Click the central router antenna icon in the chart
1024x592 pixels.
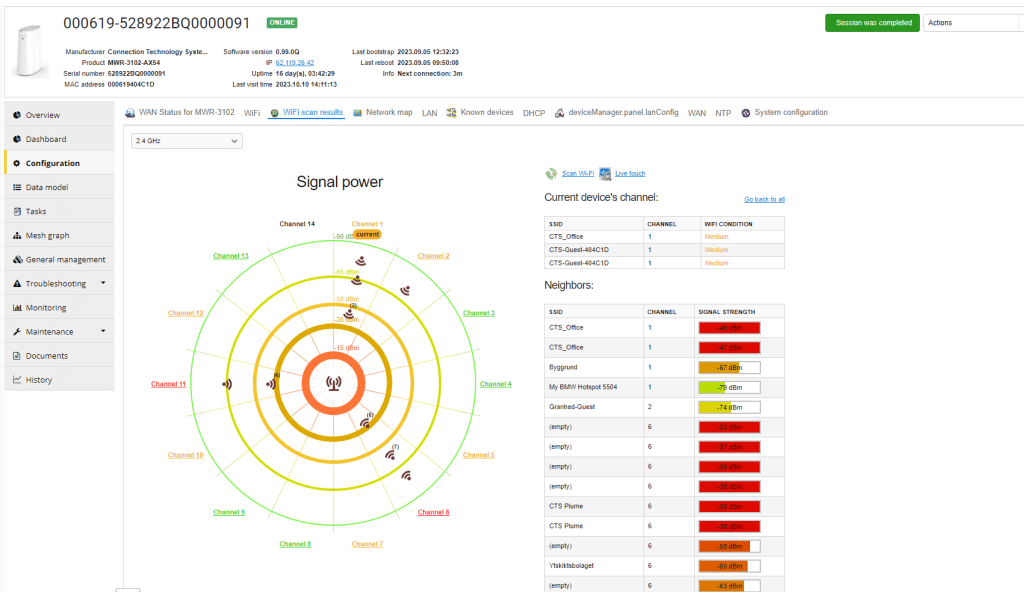[x=332, y=383]
